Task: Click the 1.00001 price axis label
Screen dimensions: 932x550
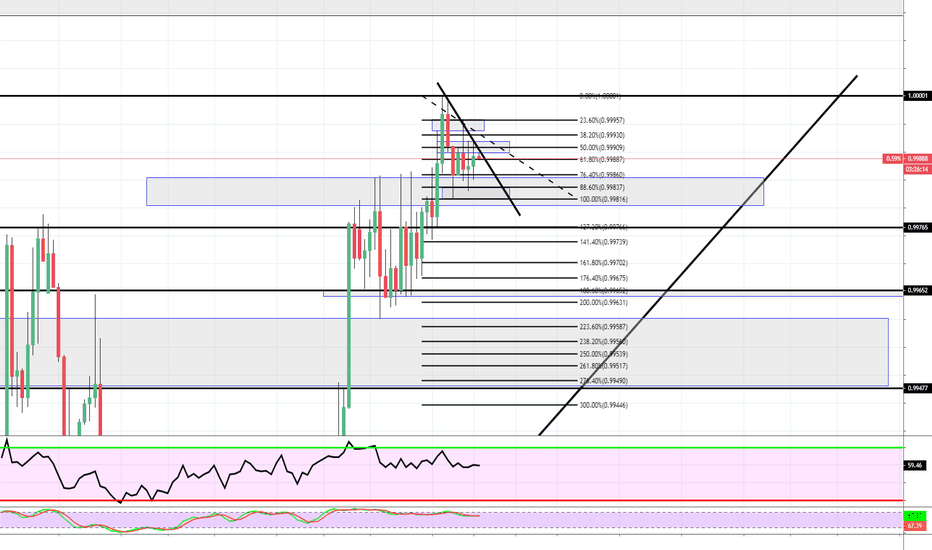Action: 917,96
